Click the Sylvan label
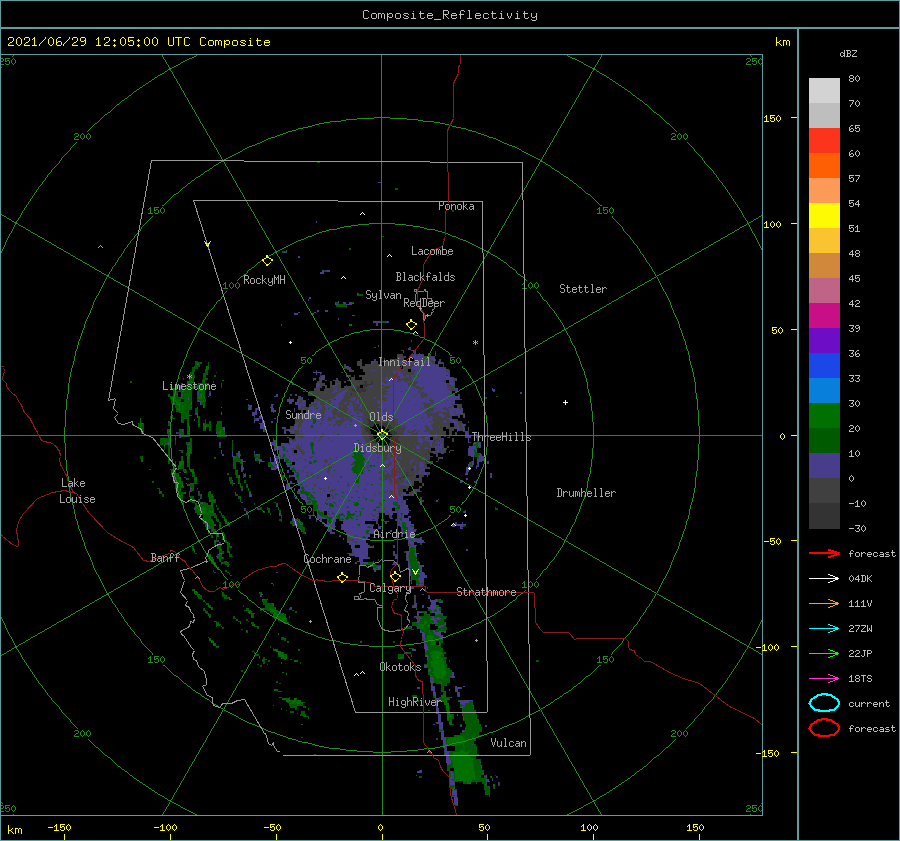 click(383, 295)
